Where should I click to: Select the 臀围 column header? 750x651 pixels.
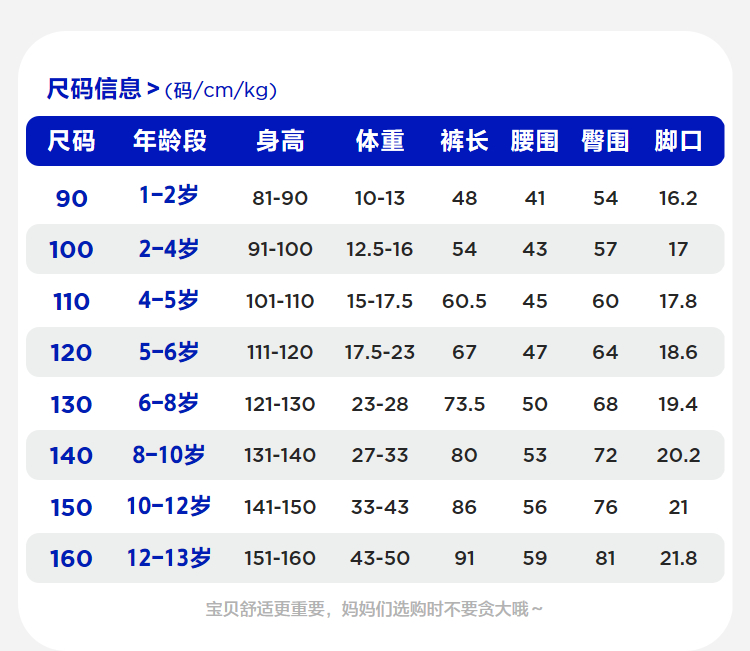[x=606, y=141]
